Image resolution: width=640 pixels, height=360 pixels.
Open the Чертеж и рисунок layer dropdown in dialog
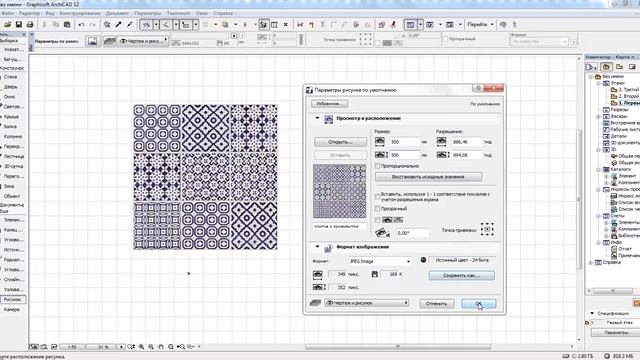(367, 303)
